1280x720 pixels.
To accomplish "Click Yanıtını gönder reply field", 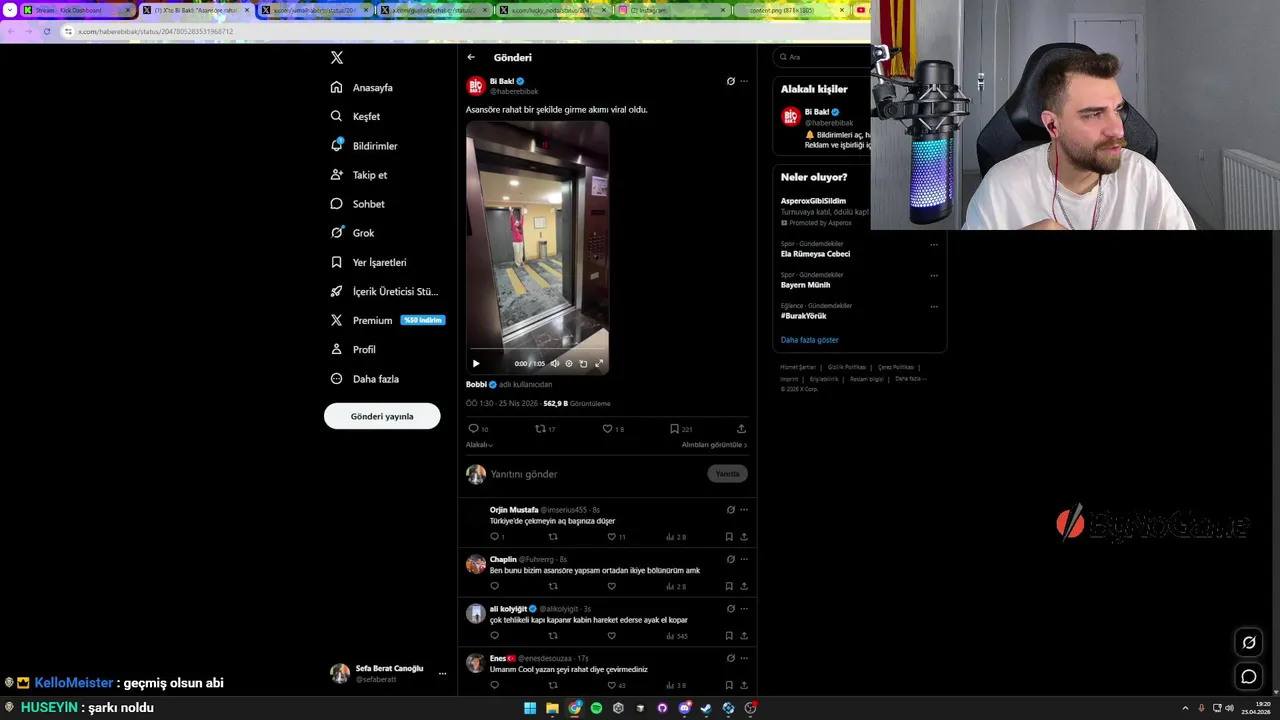I will [595, 474].
